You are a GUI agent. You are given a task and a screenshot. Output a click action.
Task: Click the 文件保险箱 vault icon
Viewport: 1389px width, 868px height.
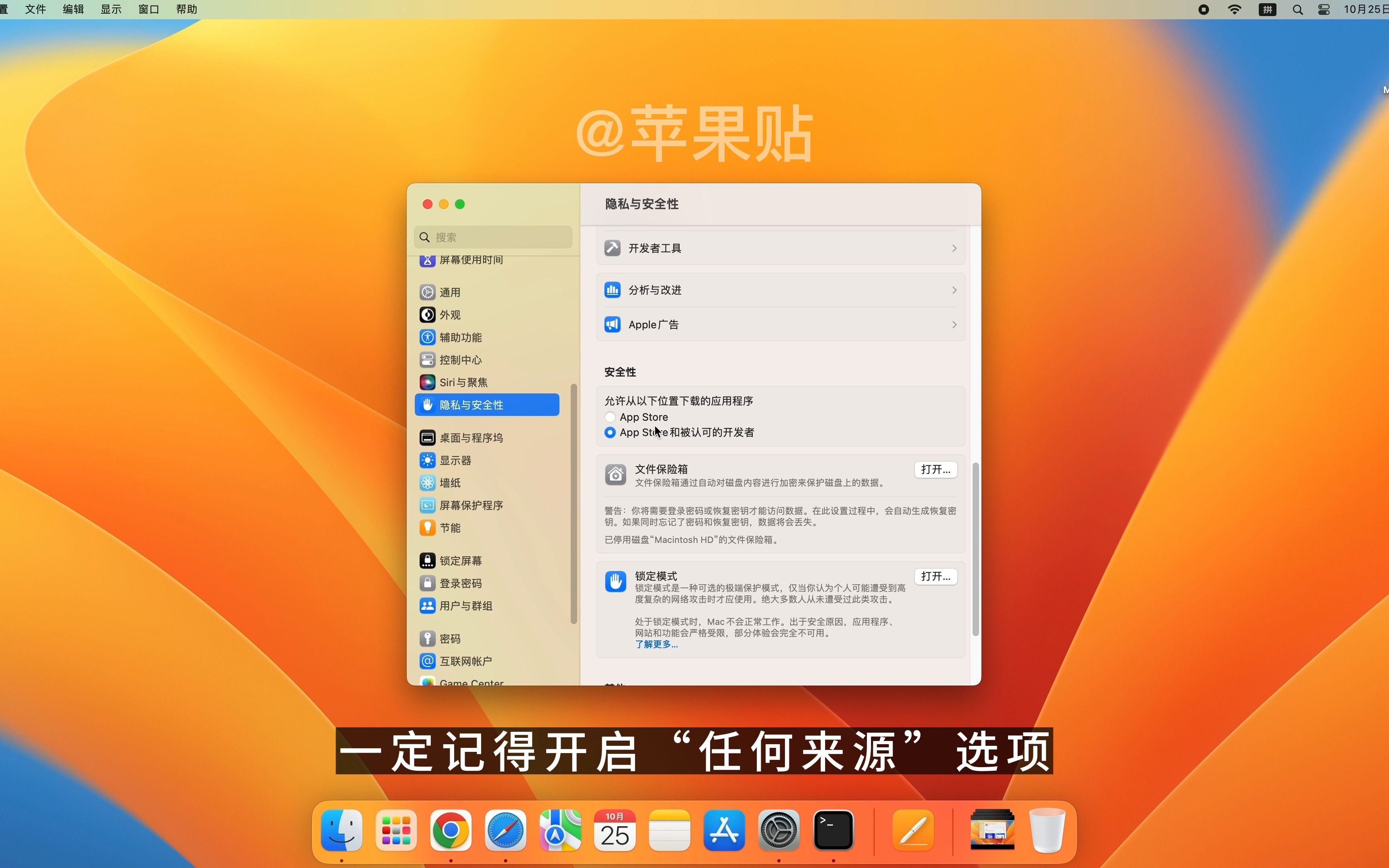point(615,475)
